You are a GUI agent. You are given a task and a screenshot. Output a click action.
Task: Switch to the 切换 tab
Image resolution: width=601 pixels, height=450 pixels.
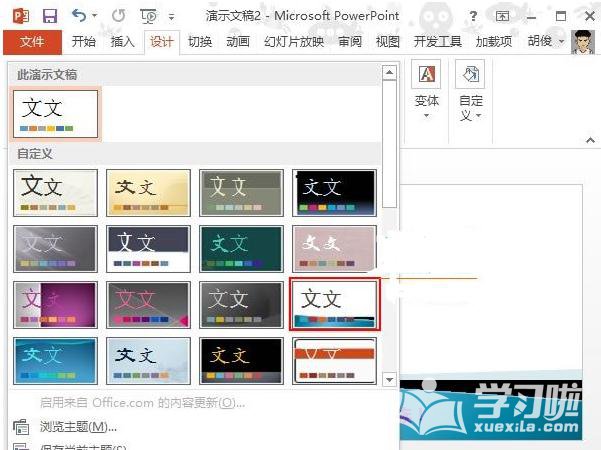tap(200, 41)
